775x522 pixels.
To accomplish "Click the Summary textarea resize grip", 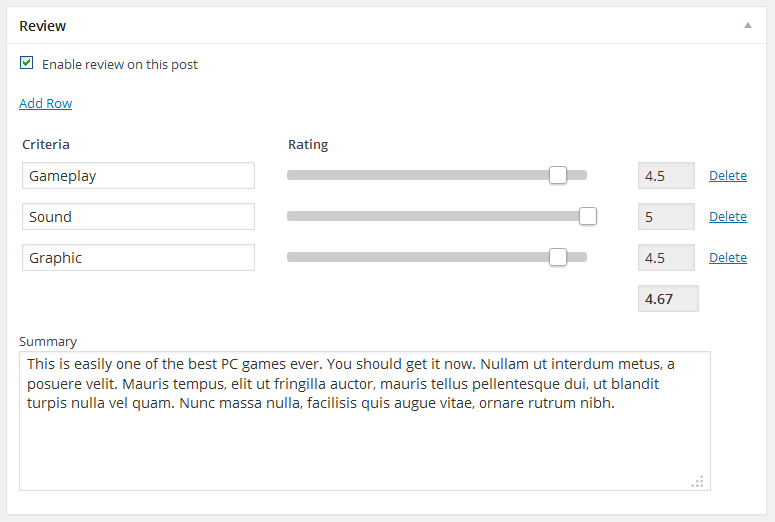I will click(698, 481).
